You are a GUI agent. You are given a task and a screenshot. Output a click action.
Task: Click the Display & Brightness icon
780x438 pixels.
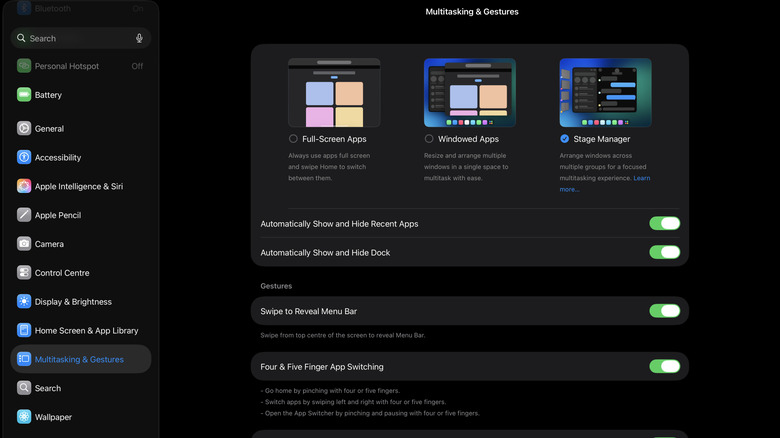coord(24,302)
